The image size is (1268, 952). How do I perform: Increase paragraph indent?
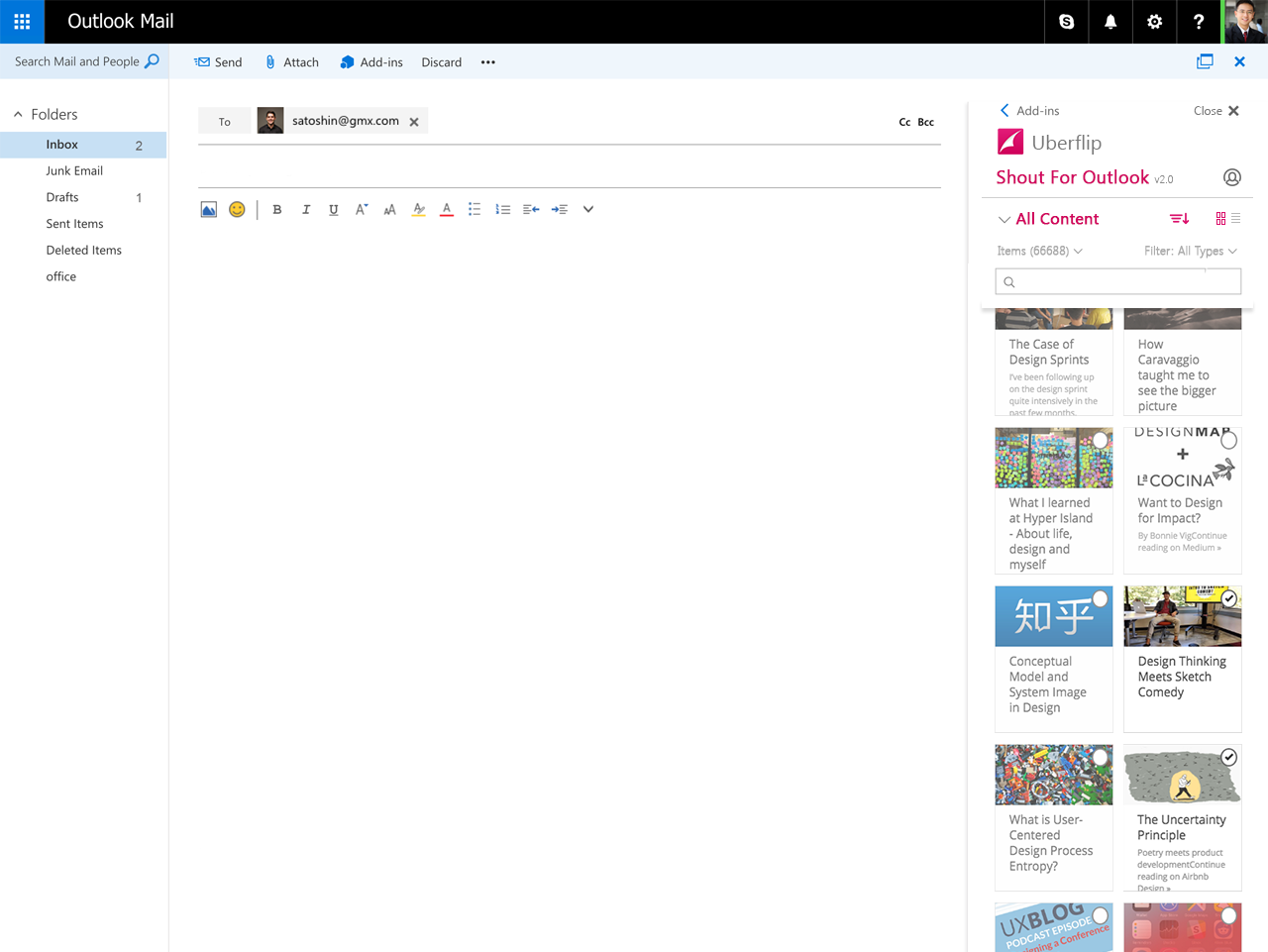click(560, 209)
